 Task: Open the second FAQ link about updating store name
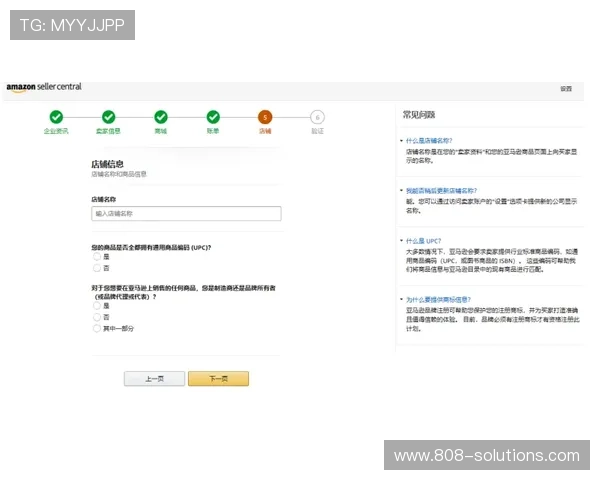[x=441, y=191]
